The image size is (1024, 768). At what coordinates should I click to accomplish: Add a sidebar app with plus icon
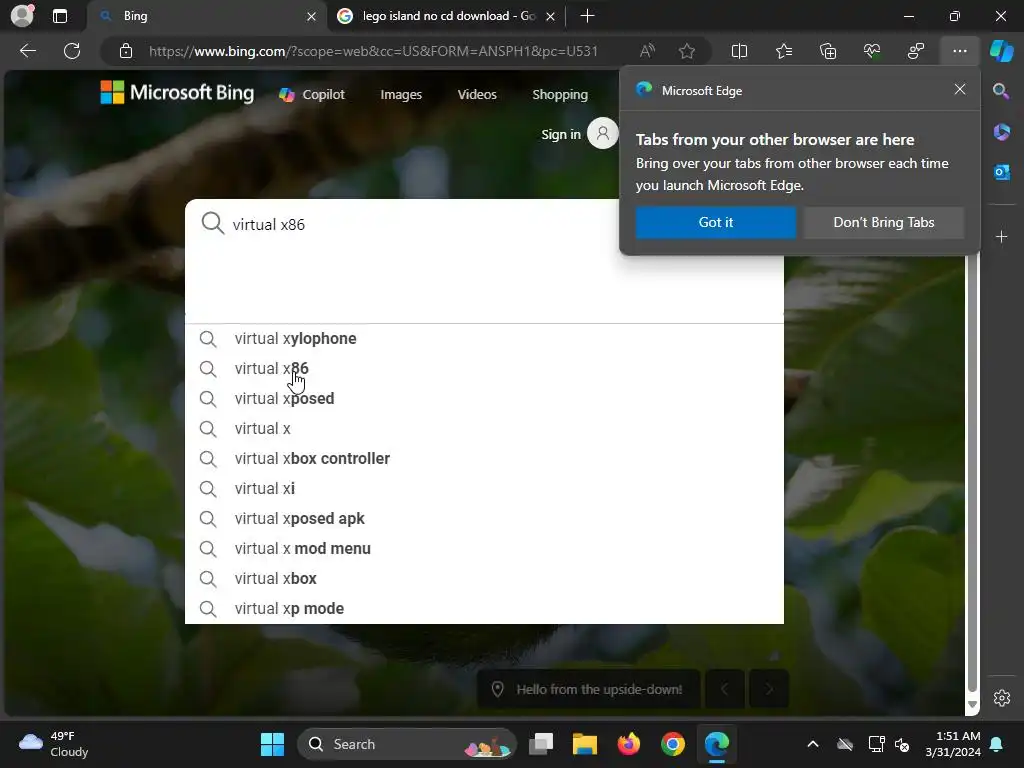click(1001, 236)
